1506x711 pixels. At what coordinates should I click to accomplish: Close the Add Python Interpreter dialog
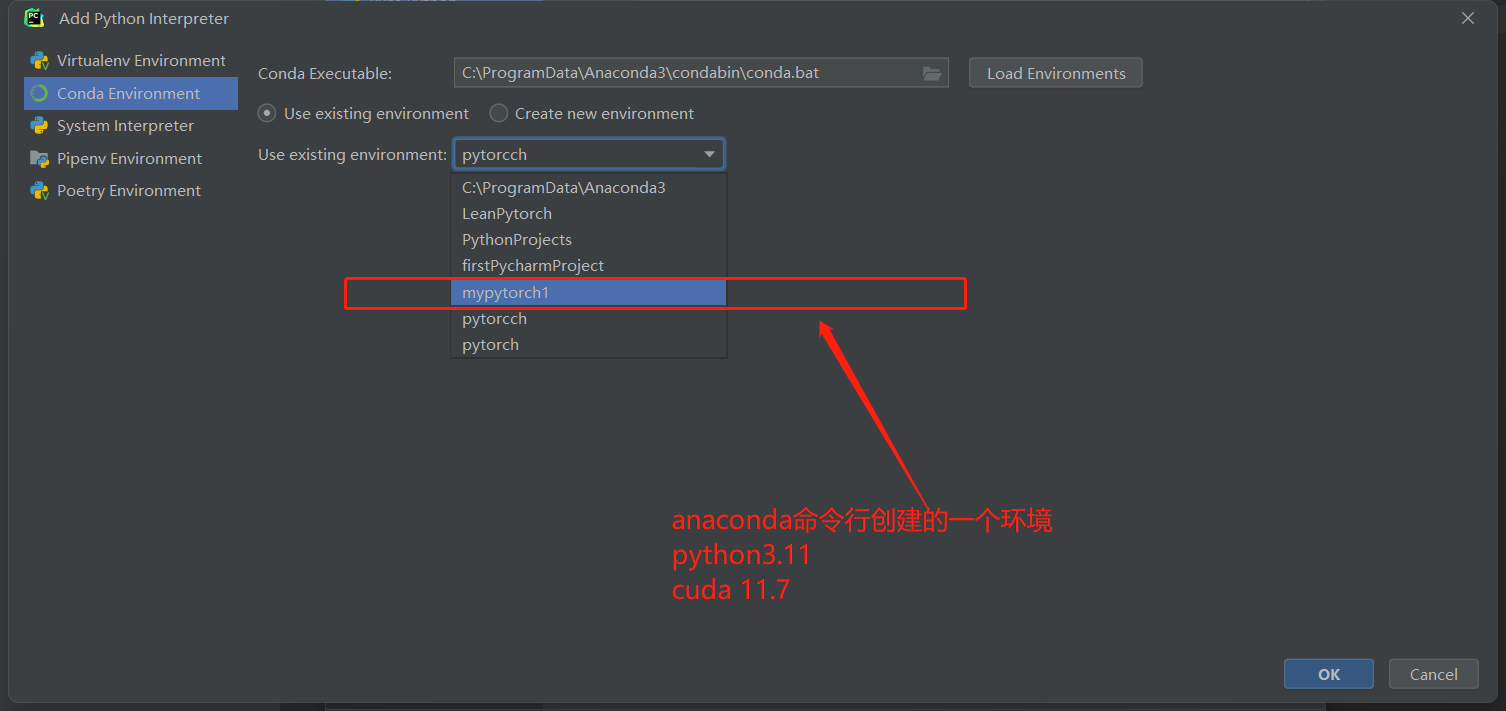click(x=1468, y=18)
